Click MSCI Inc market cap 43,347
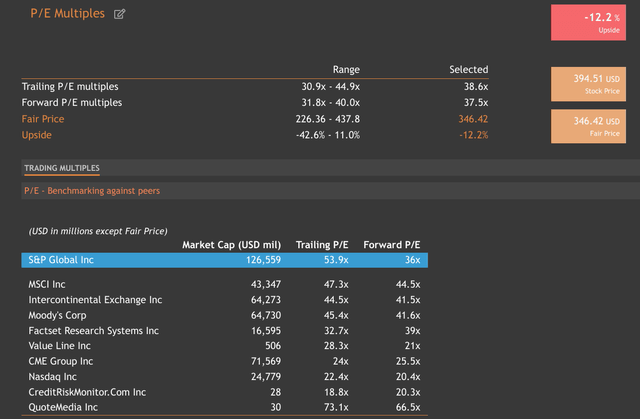The image size is (640, 419). pos(266,284)
